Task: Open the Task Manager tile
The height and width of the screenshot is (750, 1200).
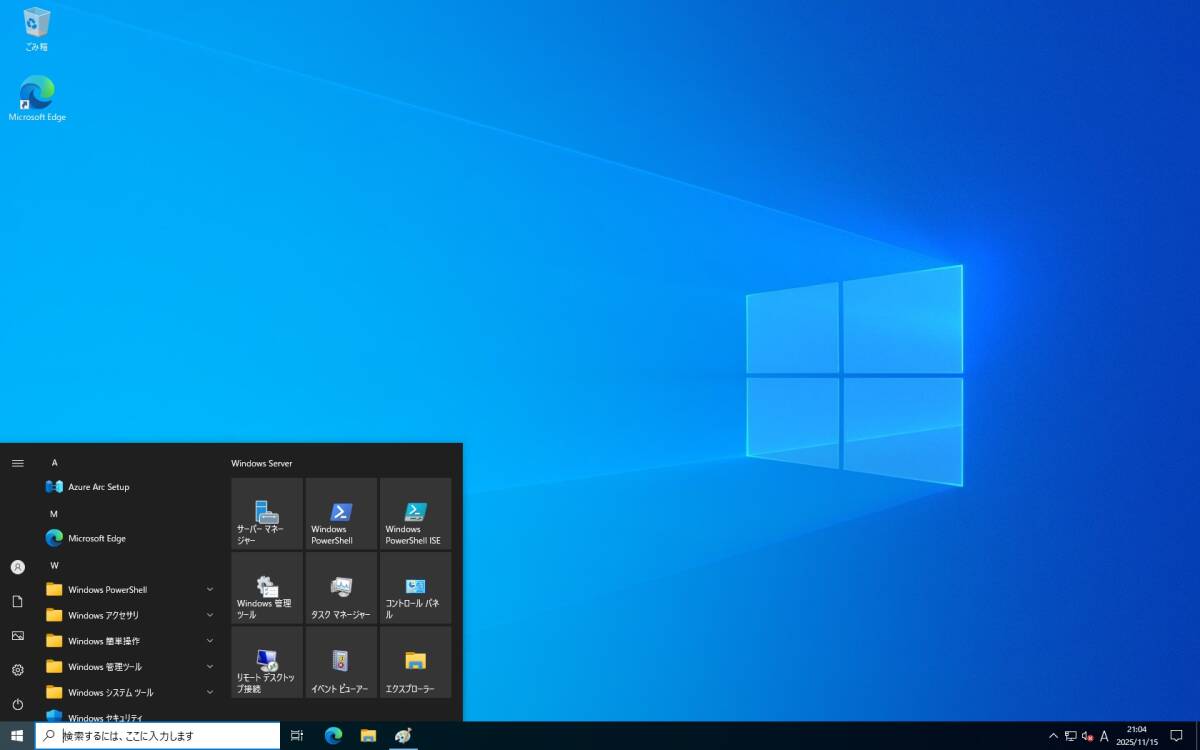Action: (x=341, y=588)
